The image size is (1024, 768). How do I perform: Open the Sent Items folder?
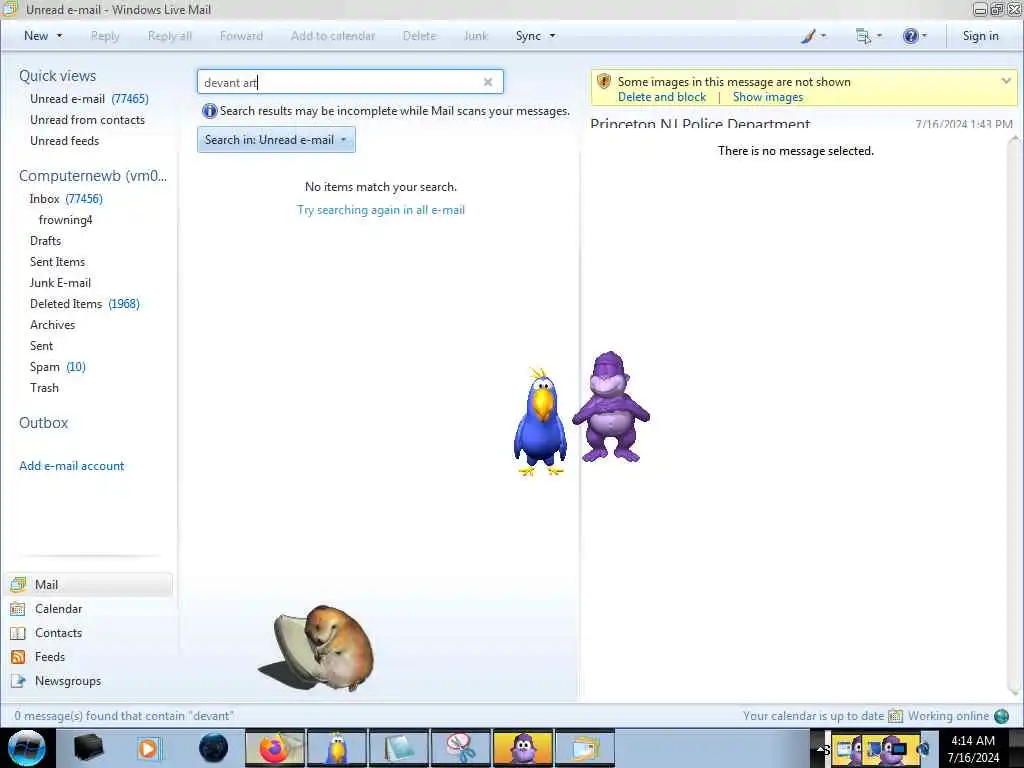pyautogui.click(x=57, y=261)
